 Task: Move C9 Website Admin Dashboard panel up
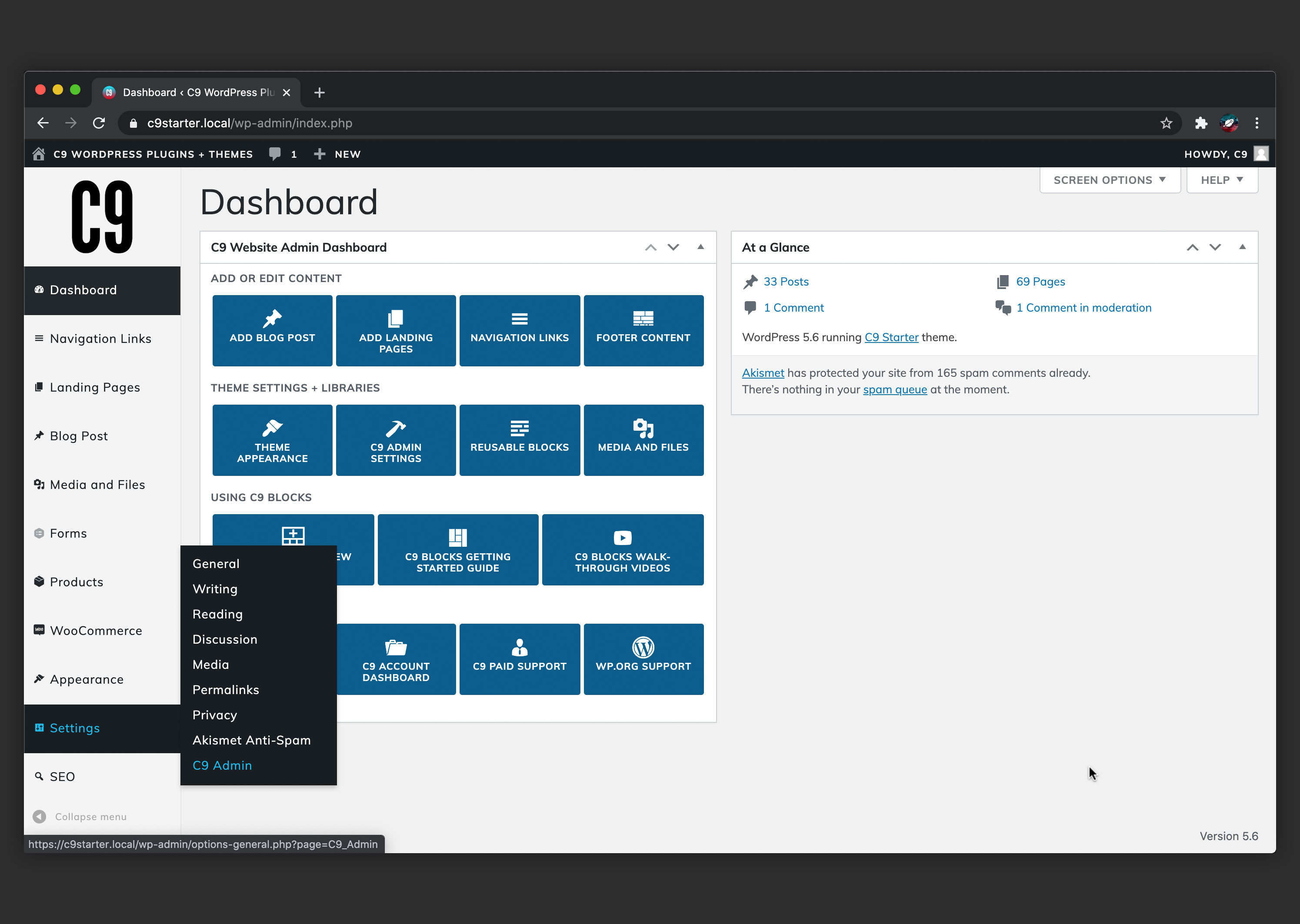650,247
